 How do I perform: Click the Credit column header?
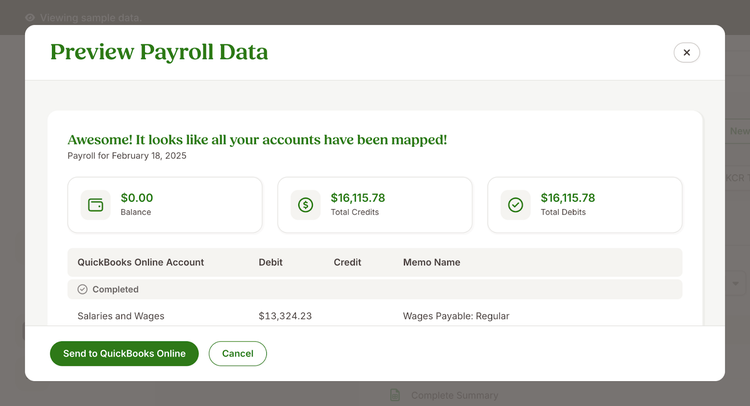coord(347,262)
